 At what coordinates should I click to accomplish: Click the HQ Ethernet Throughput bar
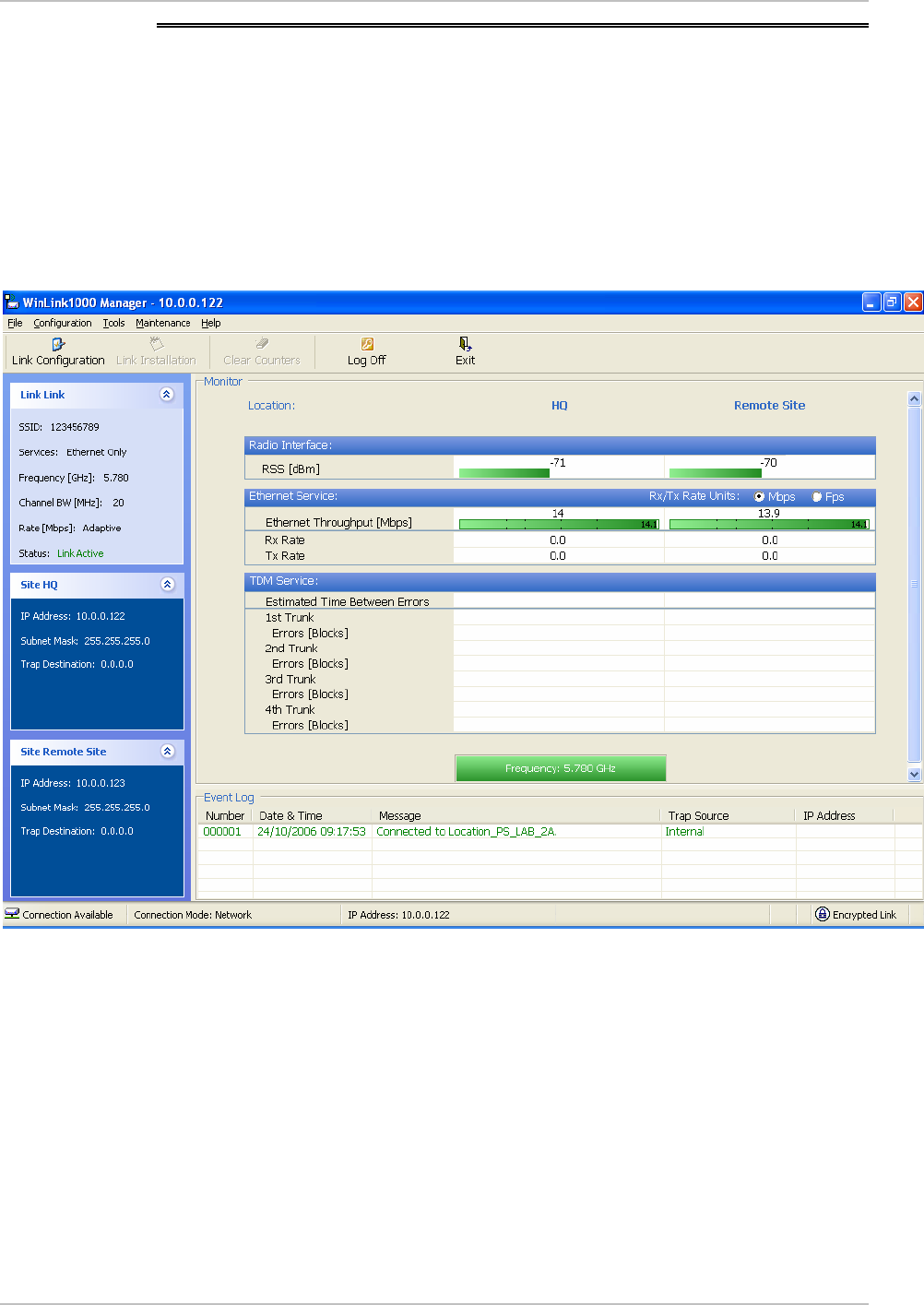(x=559, y=524)
